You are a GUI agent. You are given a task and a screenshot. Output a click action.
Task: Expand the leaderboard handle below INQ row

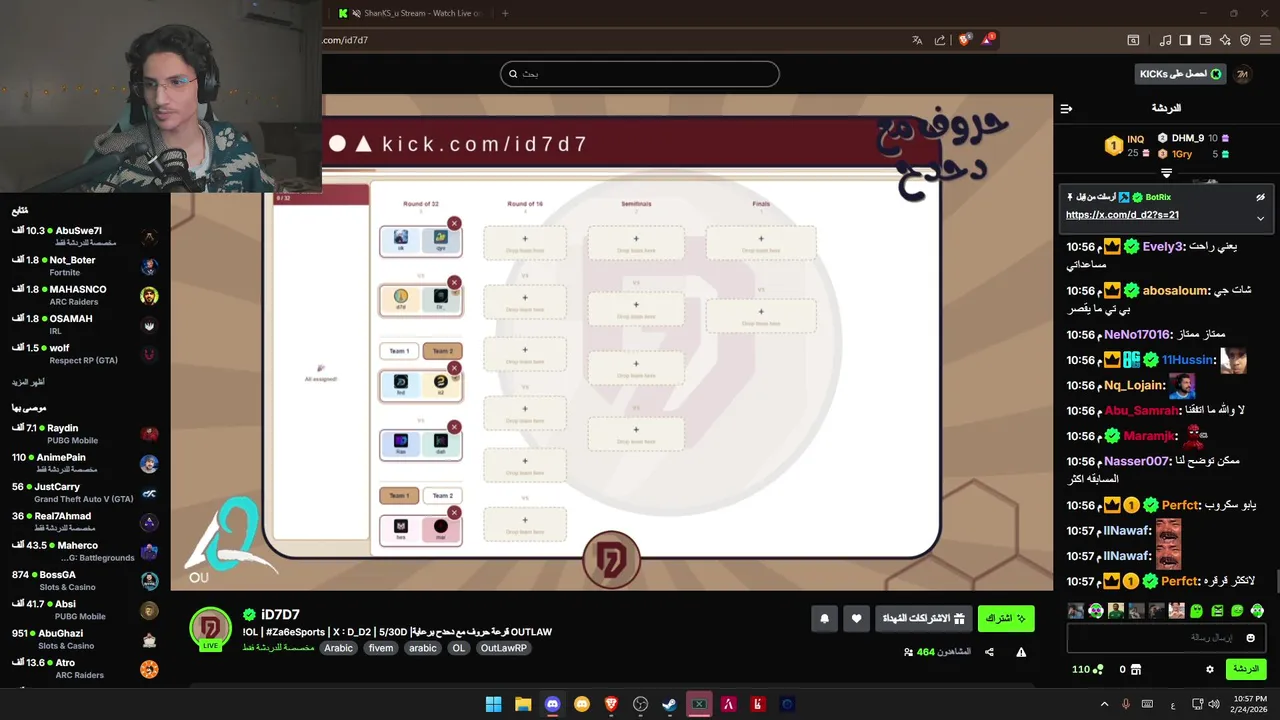[1166, 174]
